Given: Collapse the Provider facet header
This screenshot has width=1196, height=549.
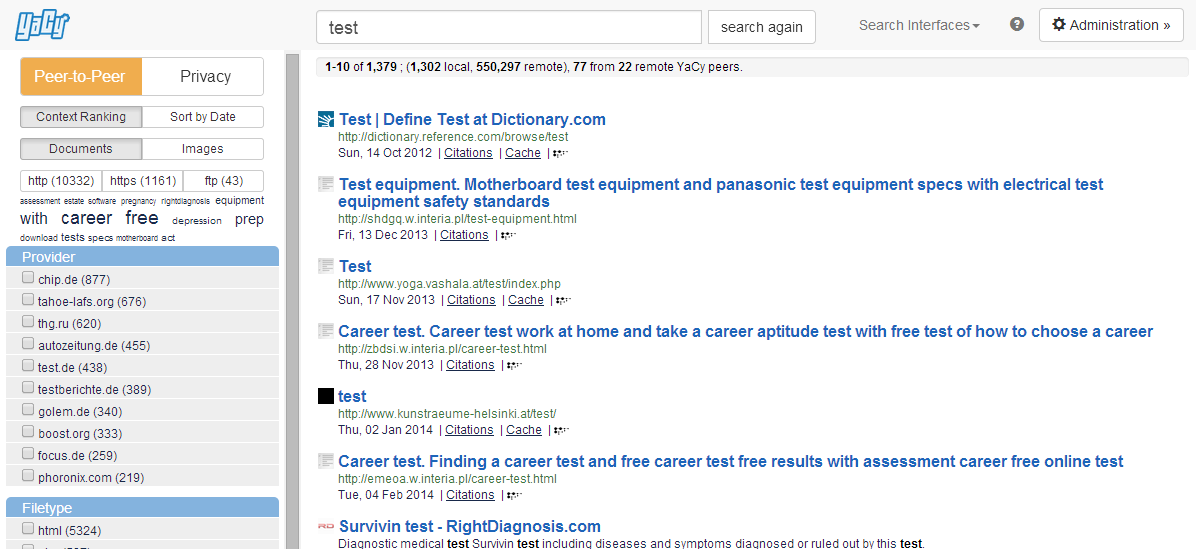Looking at the screenshot, I should pyautogui.click(x=143, y=257).
